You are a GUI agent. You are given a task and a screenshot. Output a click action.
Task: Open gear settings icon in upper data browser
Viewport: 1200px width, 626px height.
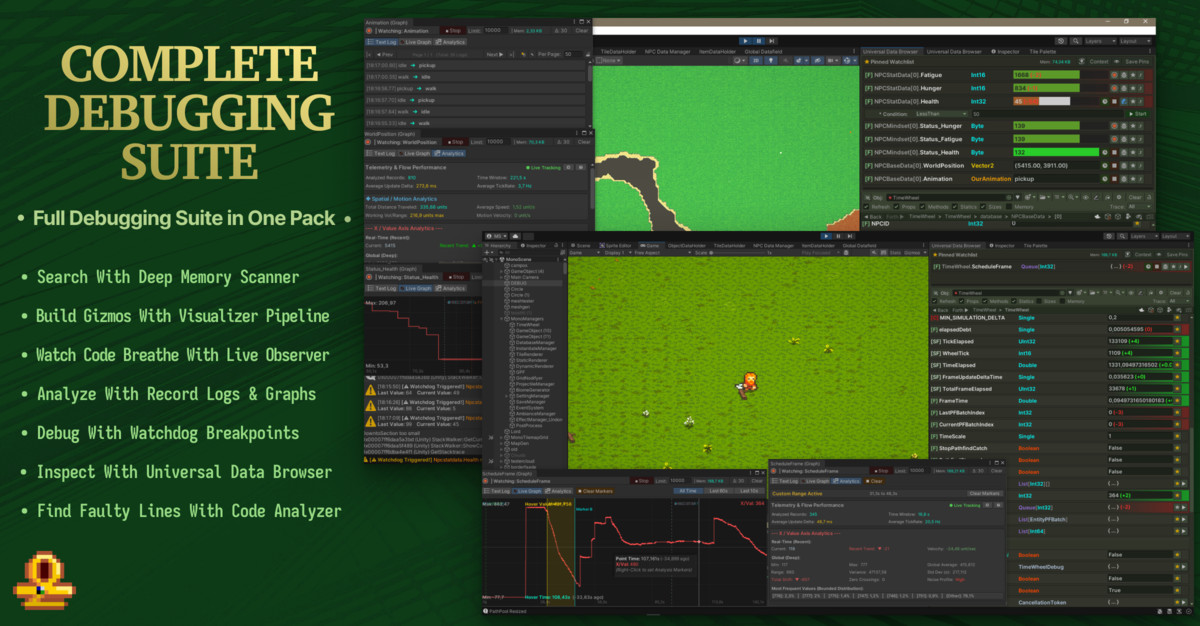click(x=1119, y=197)
